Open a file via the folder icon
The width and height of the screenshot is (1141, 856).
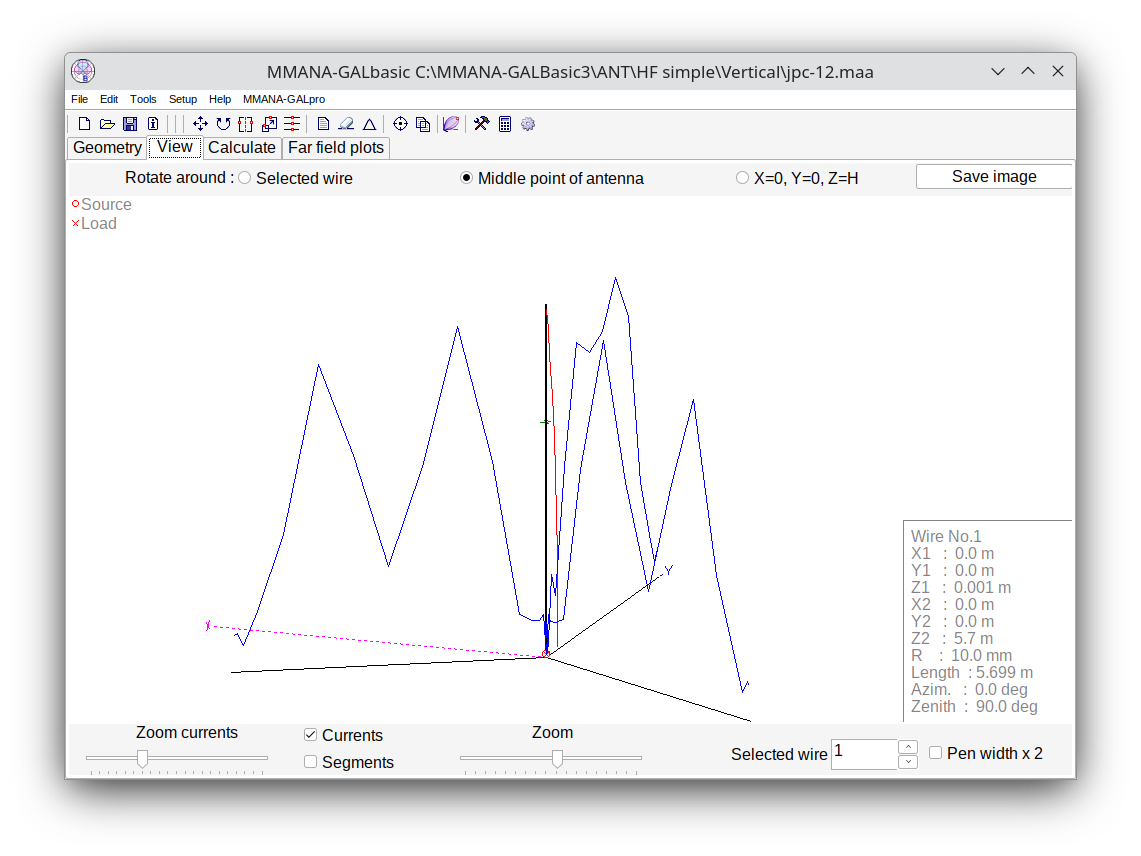[x=107, y=124]
